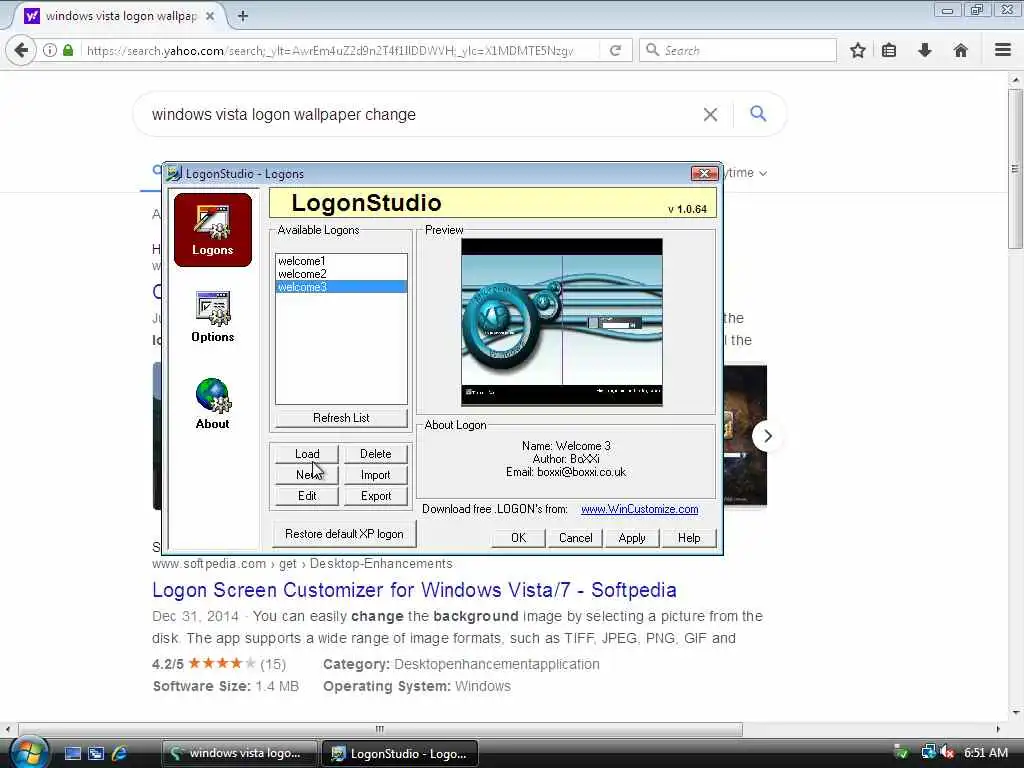Open the Windows Start orb
The image size is (1024, 768).
[x=29, y=752]
